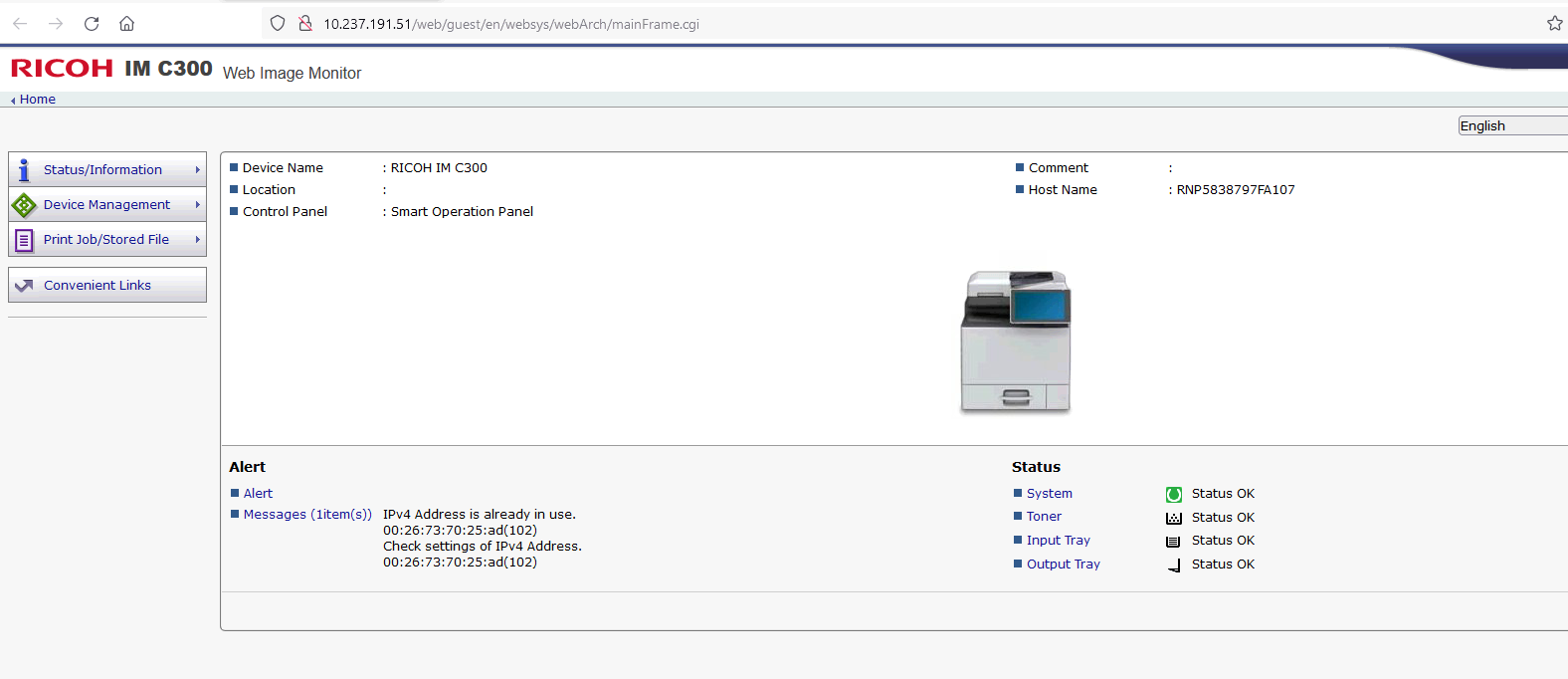Click the browser home icon
The width and height of the screenshot is (1568, 679).
[x=126, y=24]
